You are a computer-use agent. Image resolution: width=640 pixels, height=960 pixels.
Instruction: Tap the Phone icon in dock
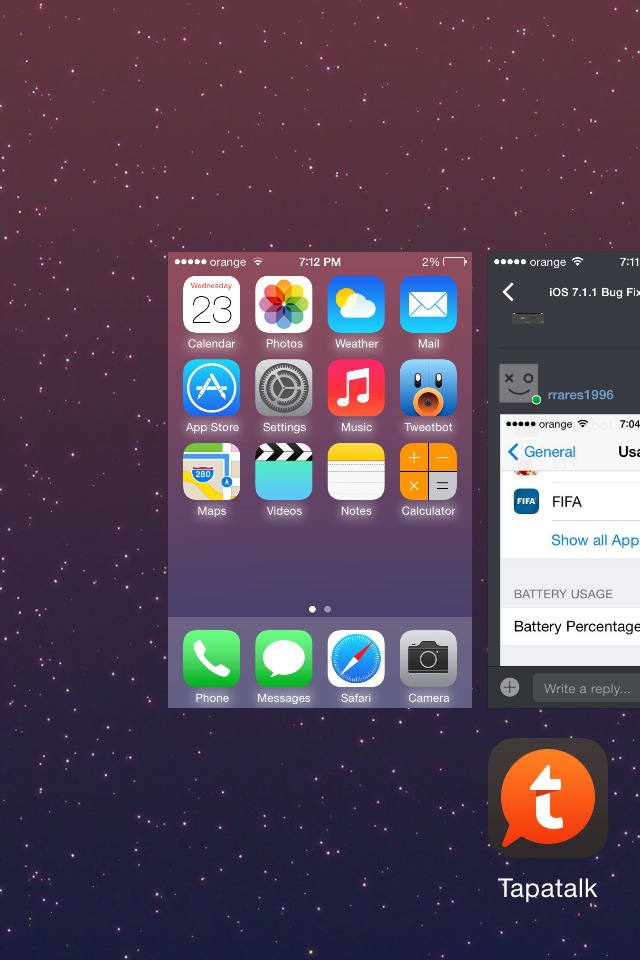tap(211, 658)
